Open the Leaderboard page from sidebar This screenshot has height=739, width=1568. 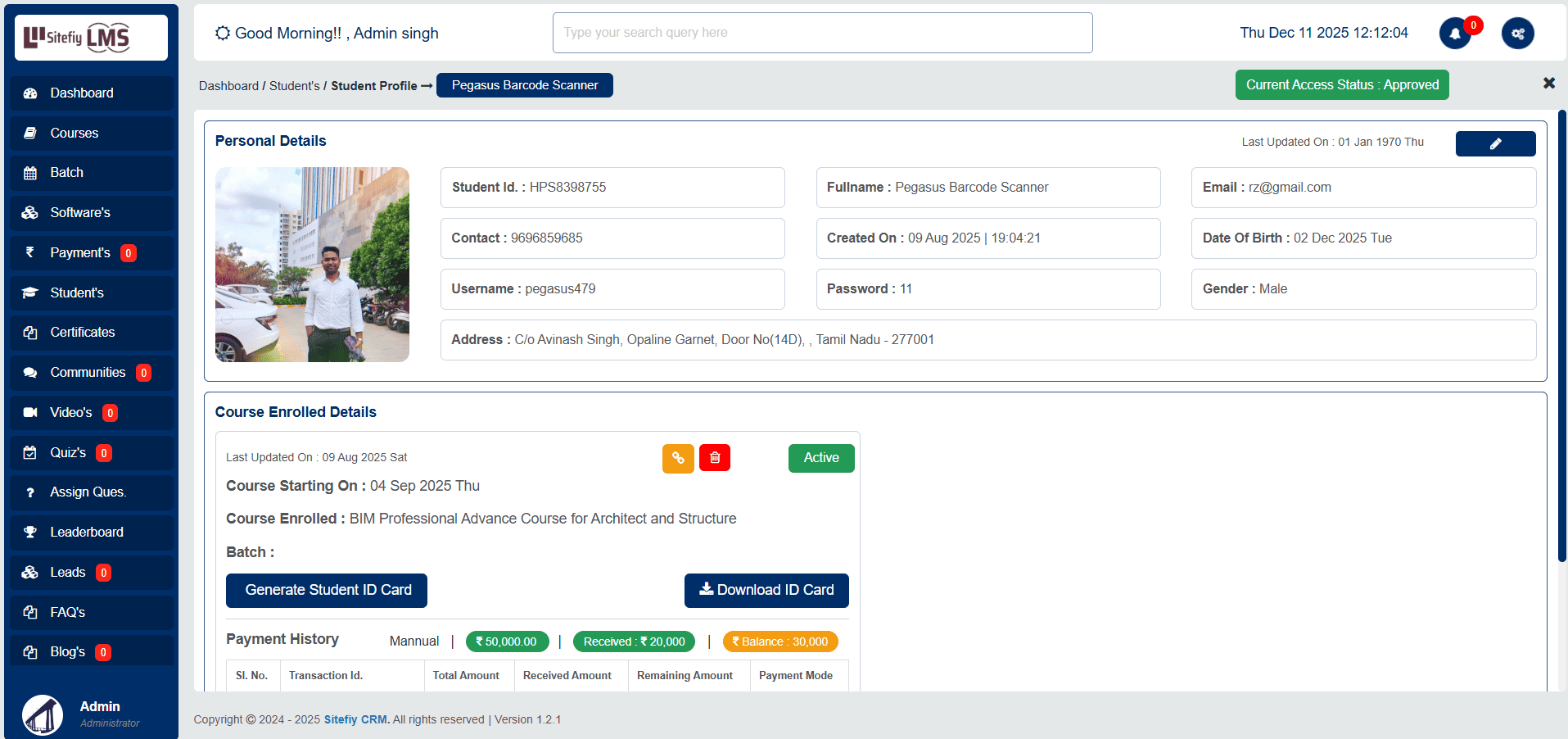tap(86, 533)
